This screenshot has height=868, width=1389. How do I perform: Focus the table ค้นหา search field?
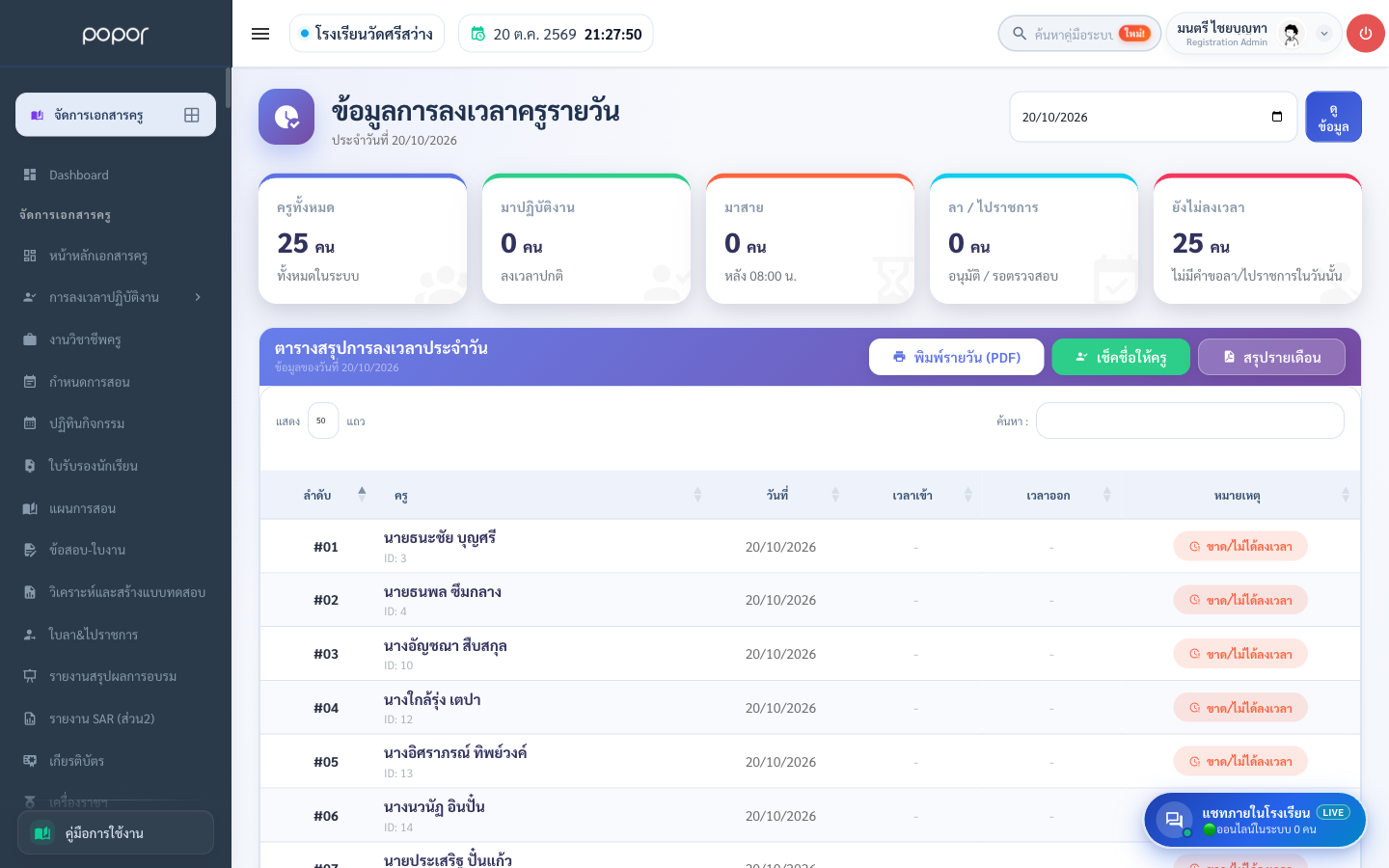(1190, 420)
